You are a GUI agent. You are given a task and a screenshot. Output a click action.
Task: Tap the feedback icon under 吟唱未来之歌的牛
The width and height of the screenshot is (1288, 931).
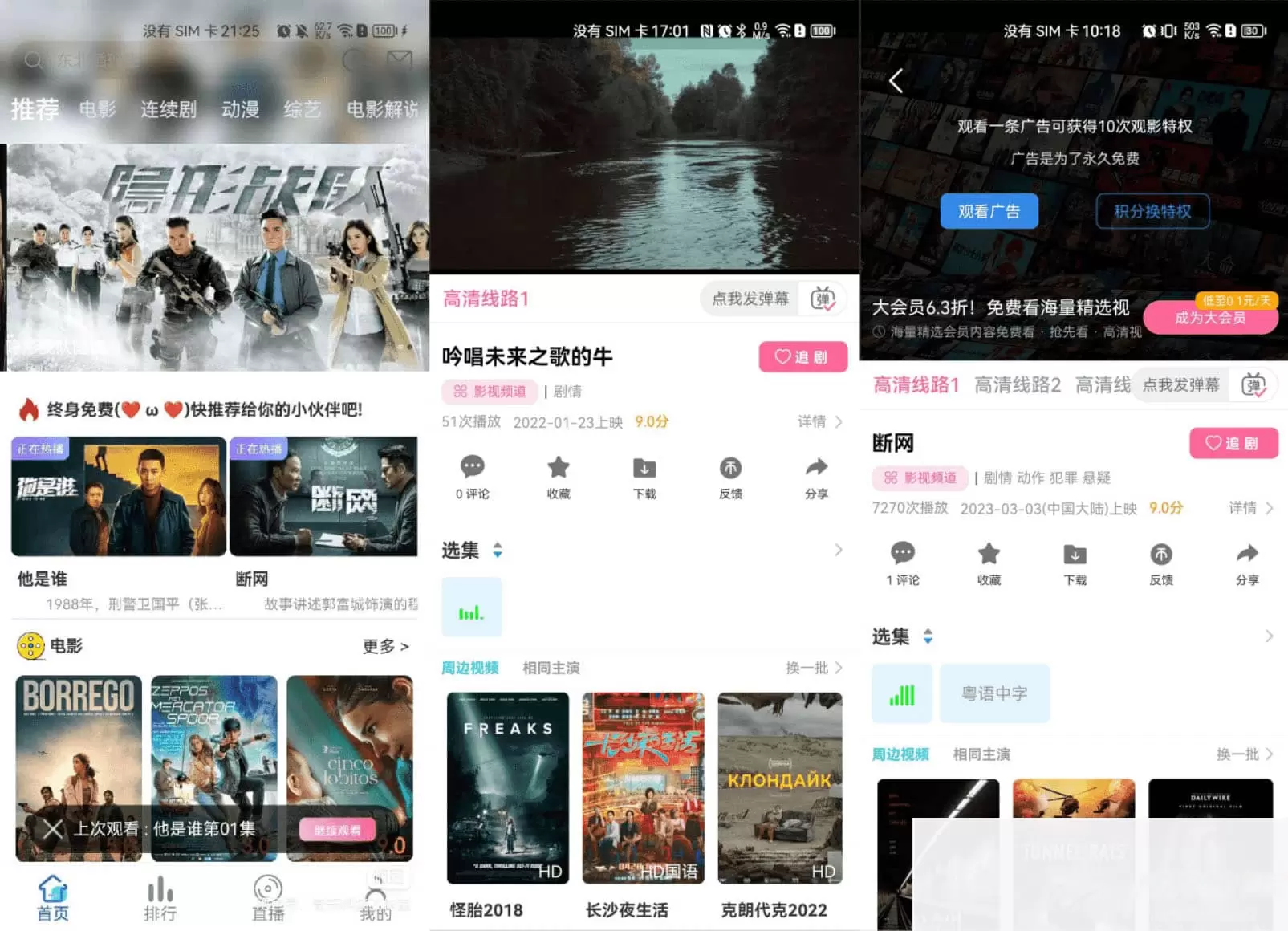(x=730, y=467)
